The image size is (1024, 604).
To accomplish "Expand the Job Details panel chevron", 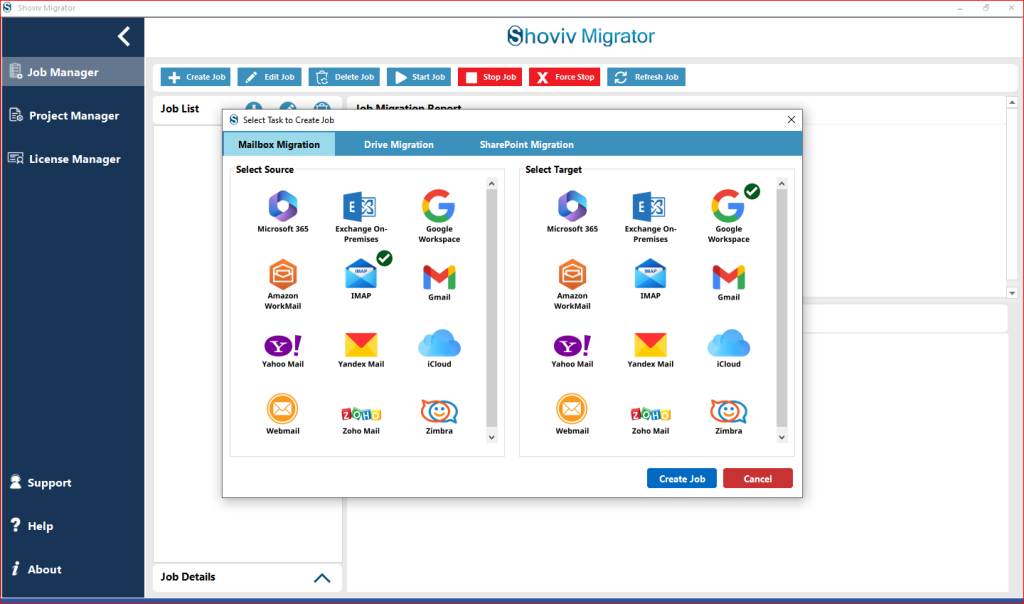I will tap(322, 578).
